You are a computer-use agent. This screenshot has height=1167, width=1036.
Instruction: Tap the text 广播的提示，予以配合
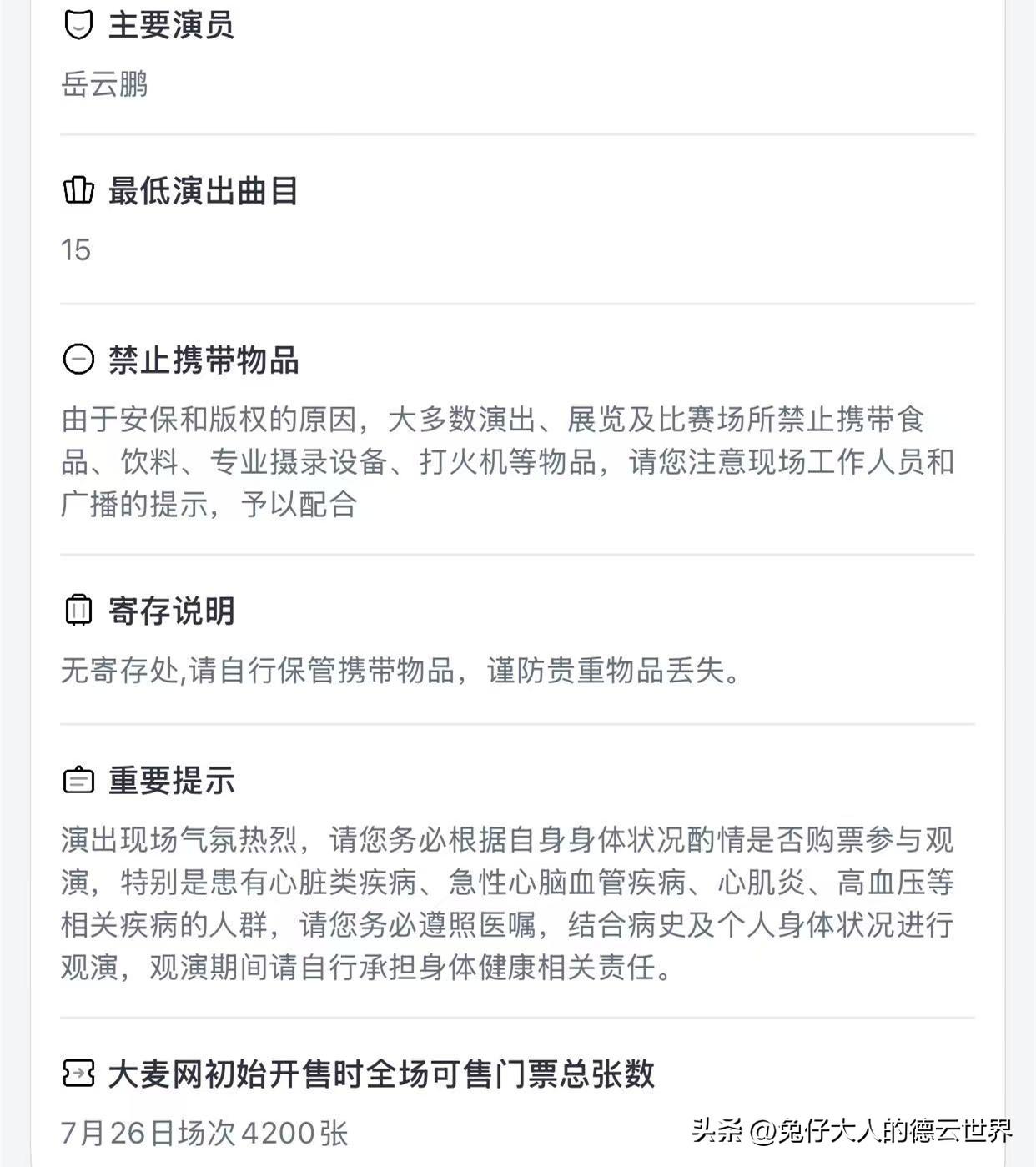pos(209,504)
